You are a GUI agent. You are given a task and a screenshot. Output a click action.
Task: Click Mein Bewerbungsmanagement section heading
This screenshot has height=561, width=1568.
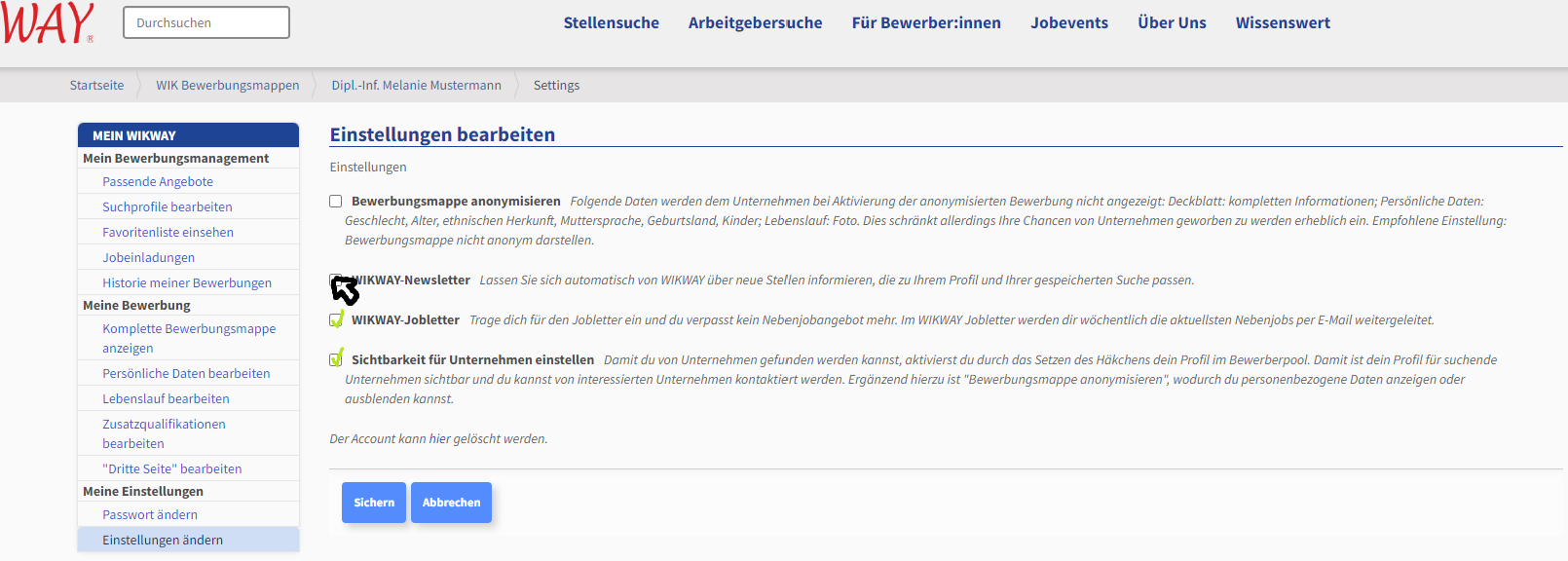(175, 159)
